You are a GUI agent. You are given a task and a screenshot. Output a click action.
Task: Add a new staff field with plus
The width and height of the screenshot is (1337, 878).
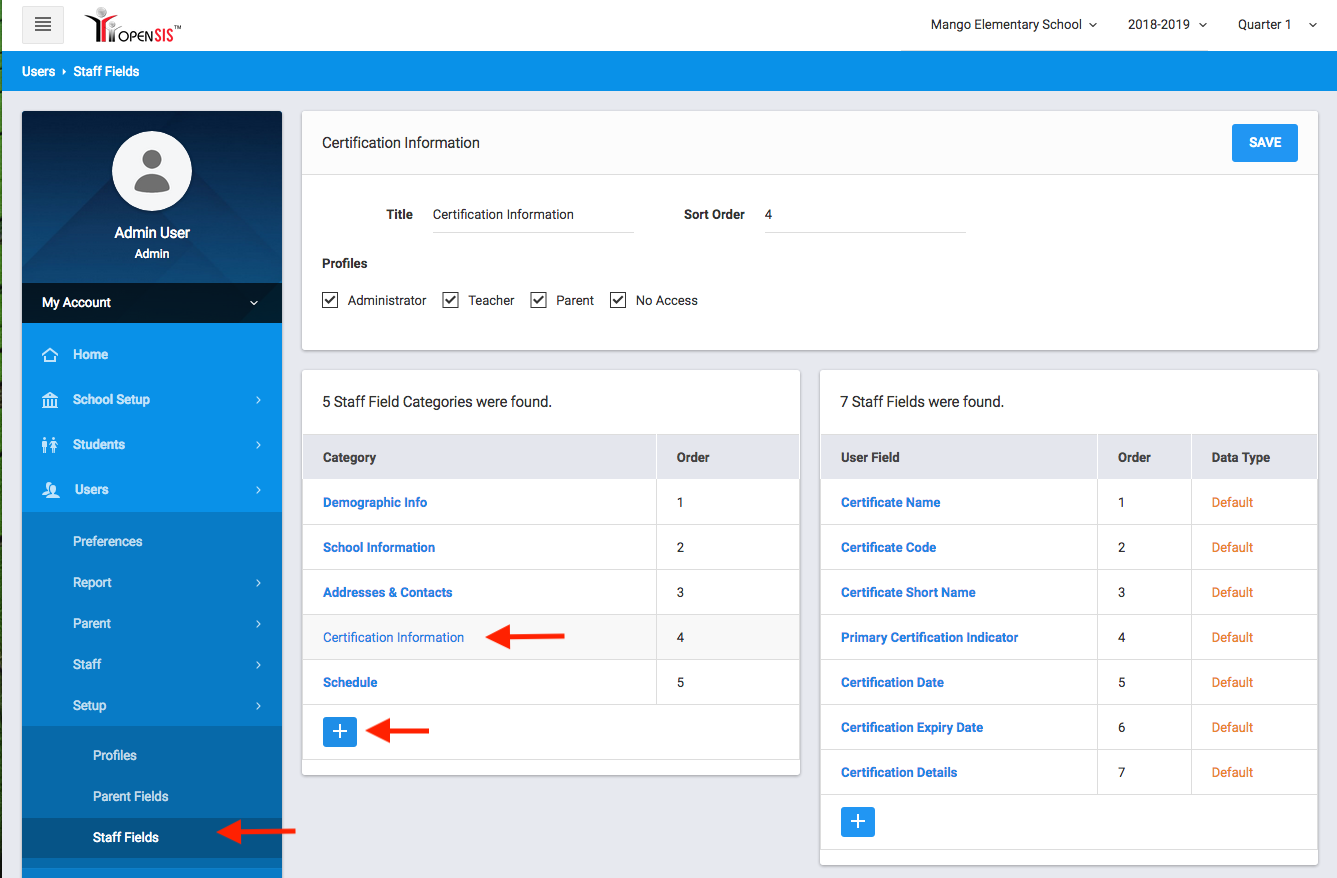[x=858, y=822]
